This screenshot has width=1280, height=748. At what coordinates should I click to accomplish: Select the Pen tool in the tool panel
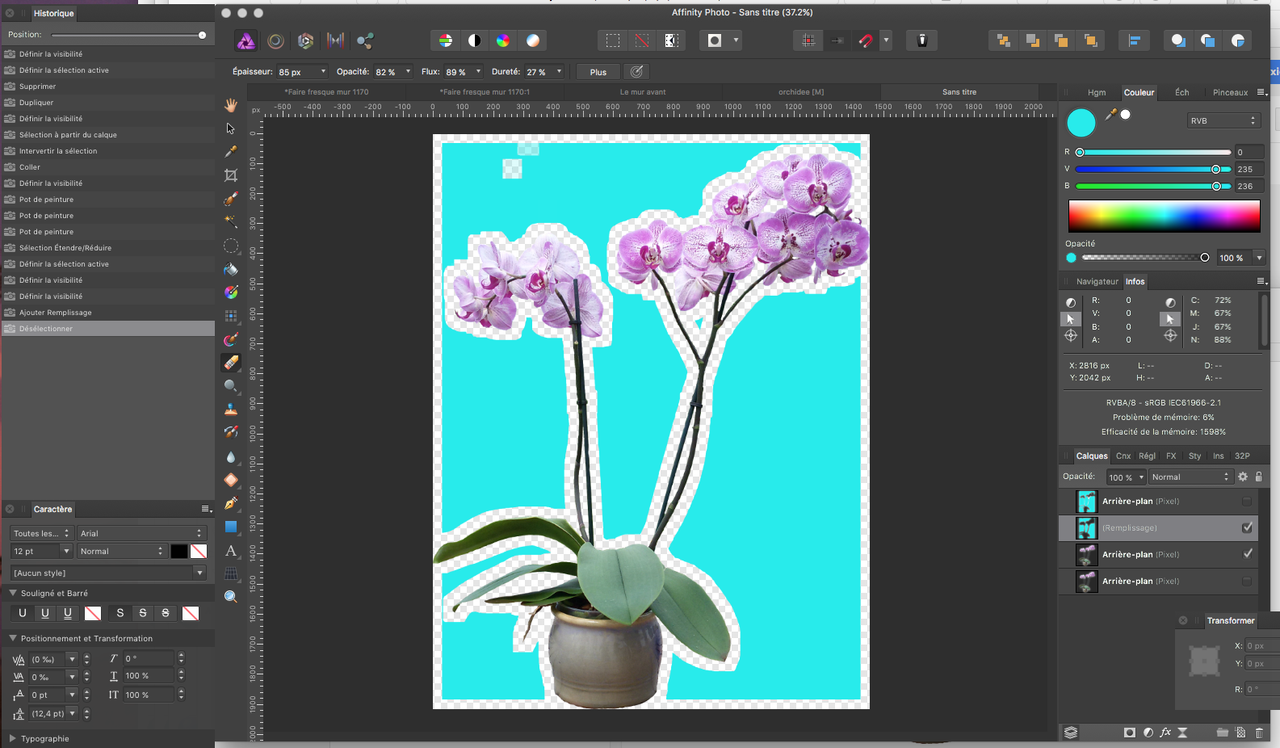click(231, 503)
